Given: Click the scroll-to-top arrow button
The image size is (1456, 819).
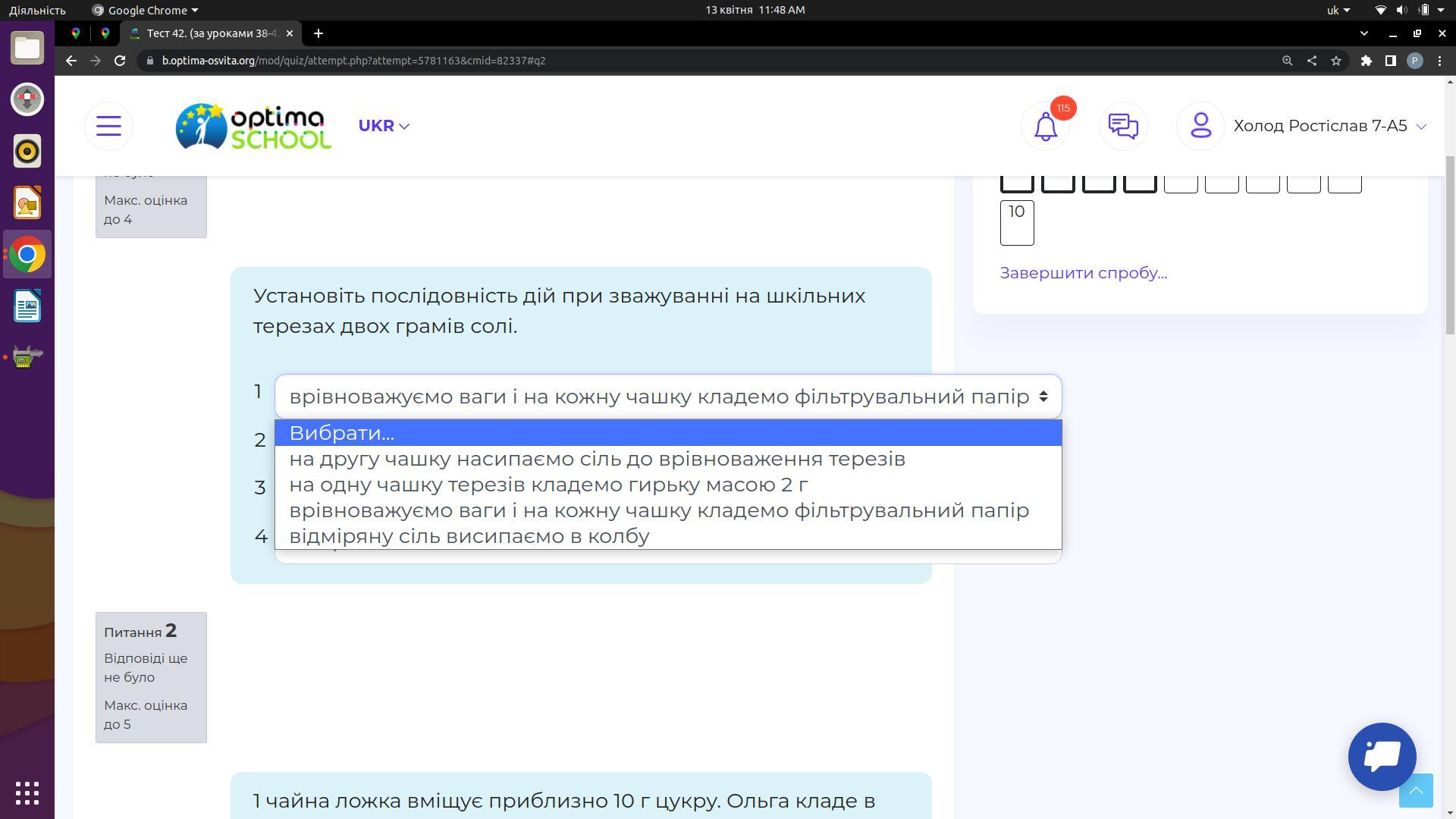Looking at the screenshot, I should tap(1415, 791).
